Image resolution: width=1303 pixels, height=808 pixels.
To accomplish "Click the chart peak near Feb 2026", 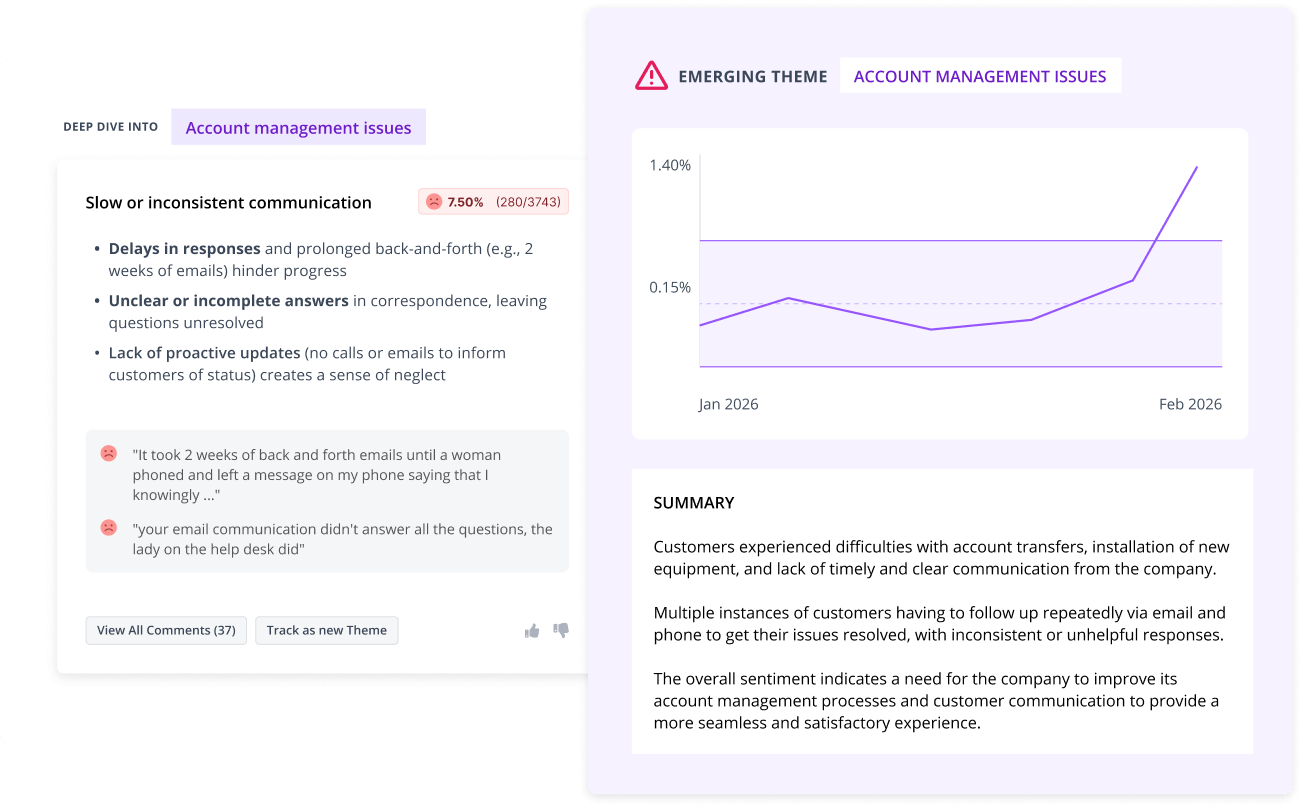I will (1196, 168).
